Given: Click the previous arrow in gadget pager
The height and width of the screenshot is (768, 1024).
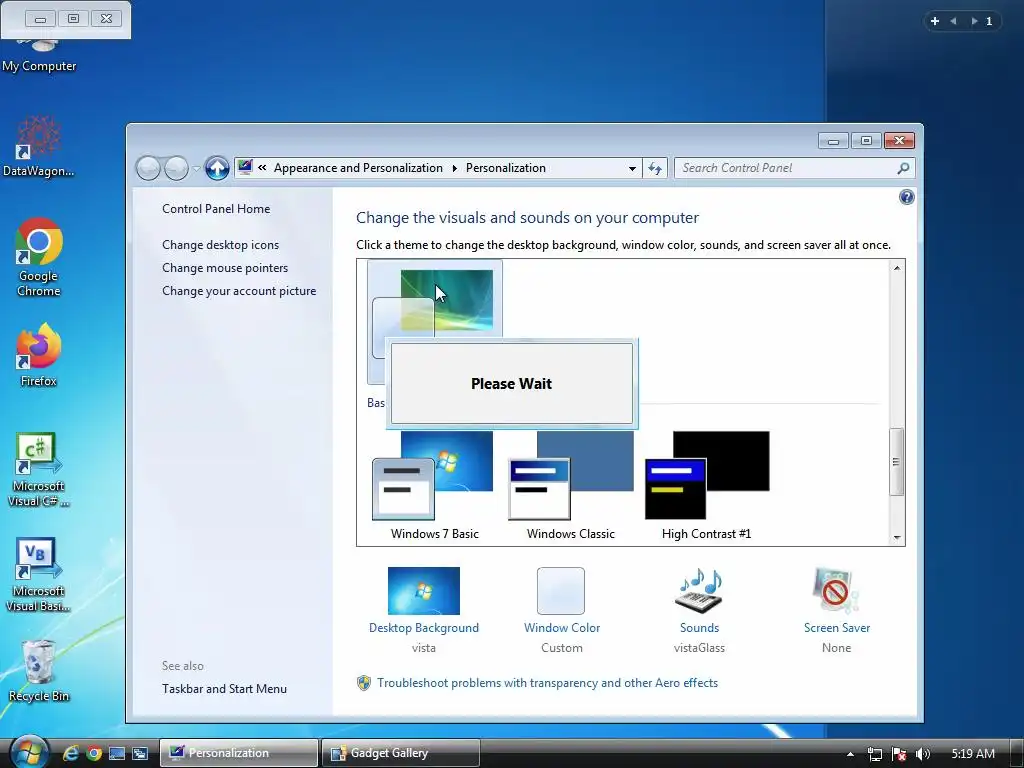Looking at the screenshot, I should tap(953, 21).
